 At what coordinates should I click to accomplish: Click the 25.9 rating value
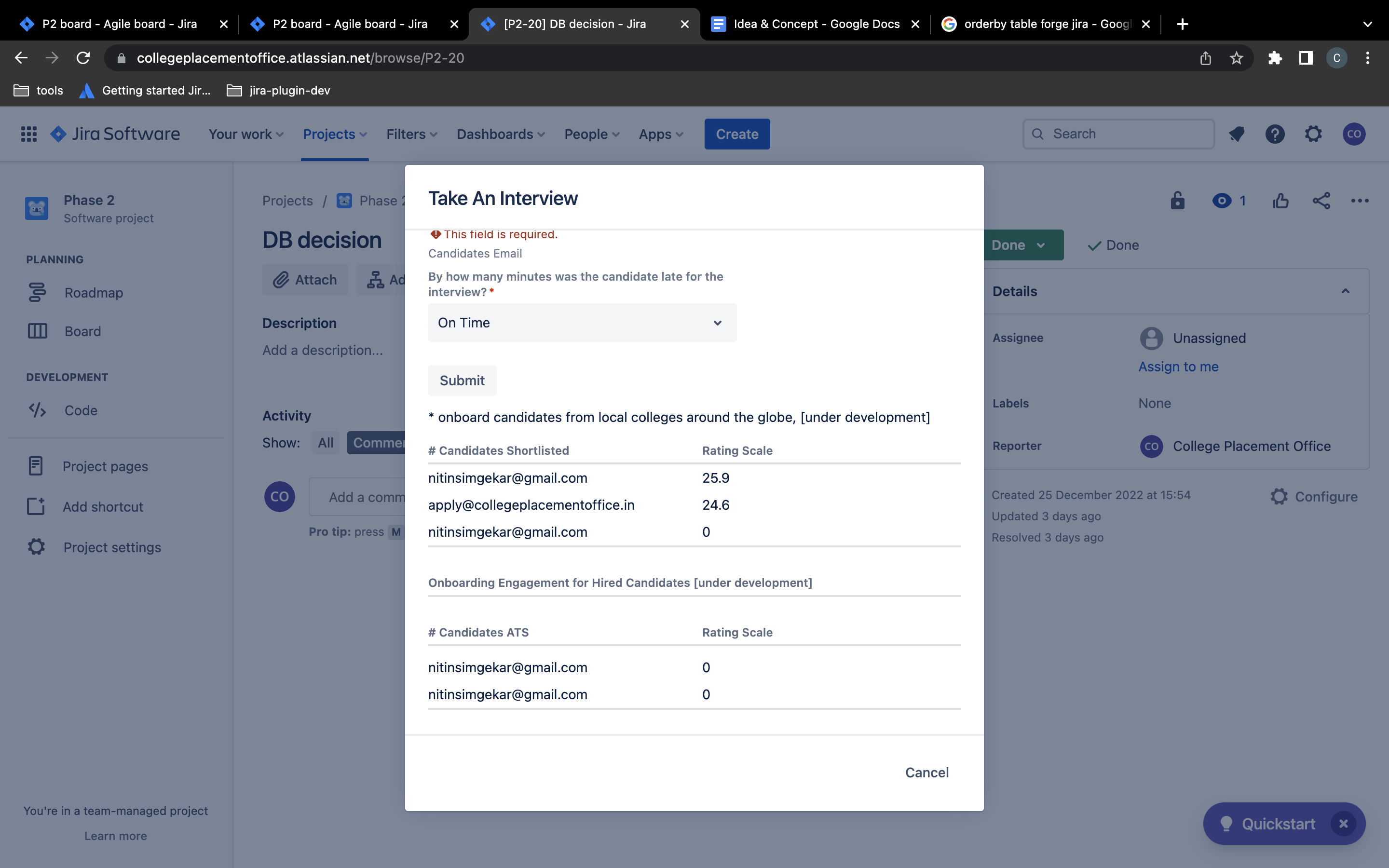[x=716, y=477]
